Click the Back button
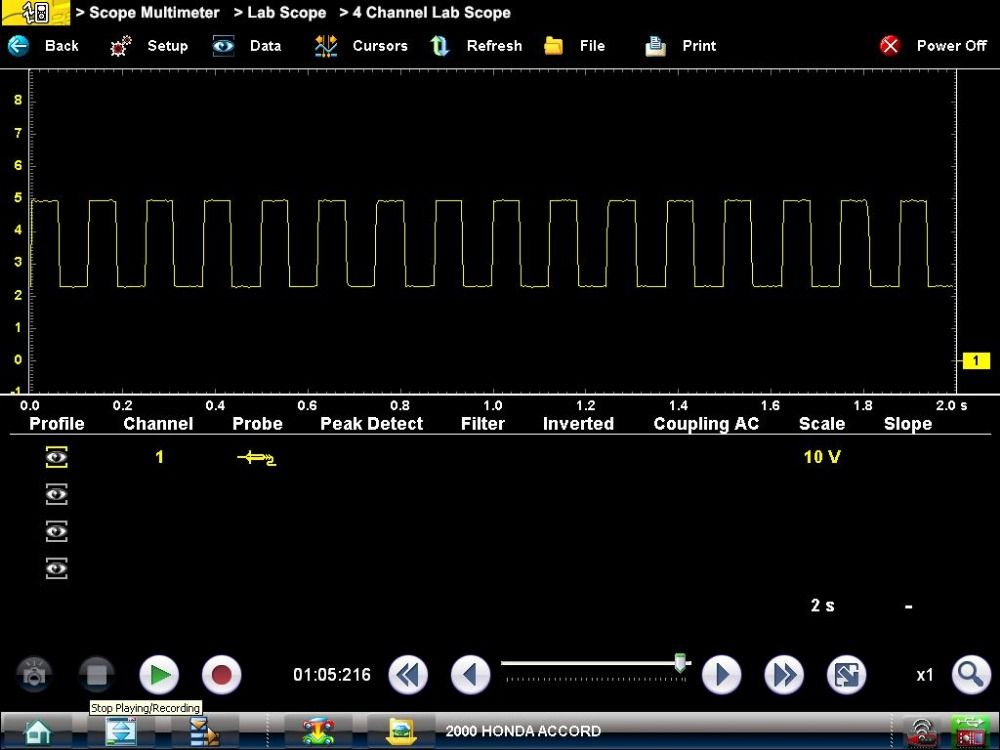Viewport: 1000px width, 750px height. tap(44, 46)
